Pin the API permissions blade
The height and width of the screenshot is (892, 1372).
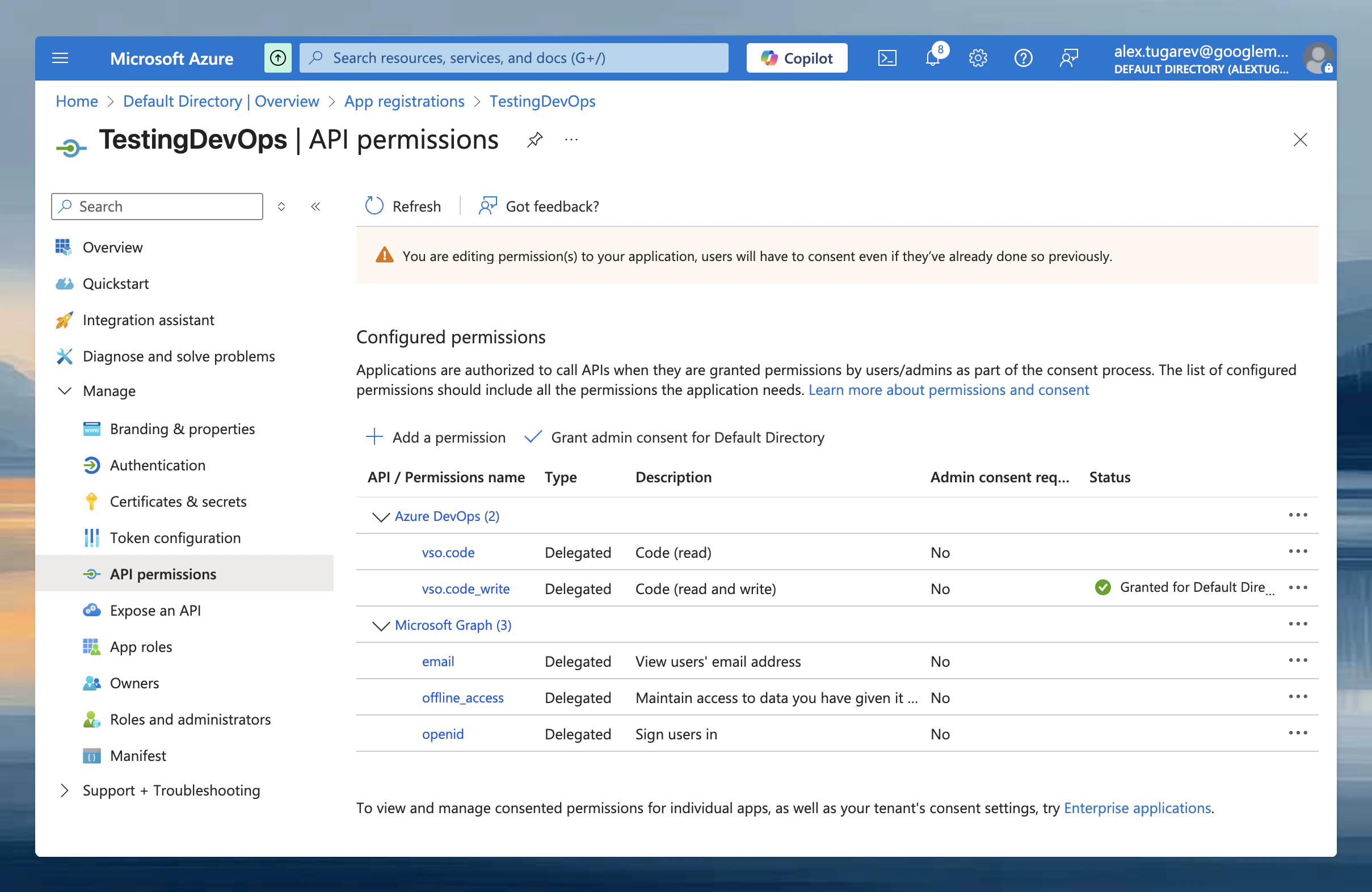[x=535, y=140]
